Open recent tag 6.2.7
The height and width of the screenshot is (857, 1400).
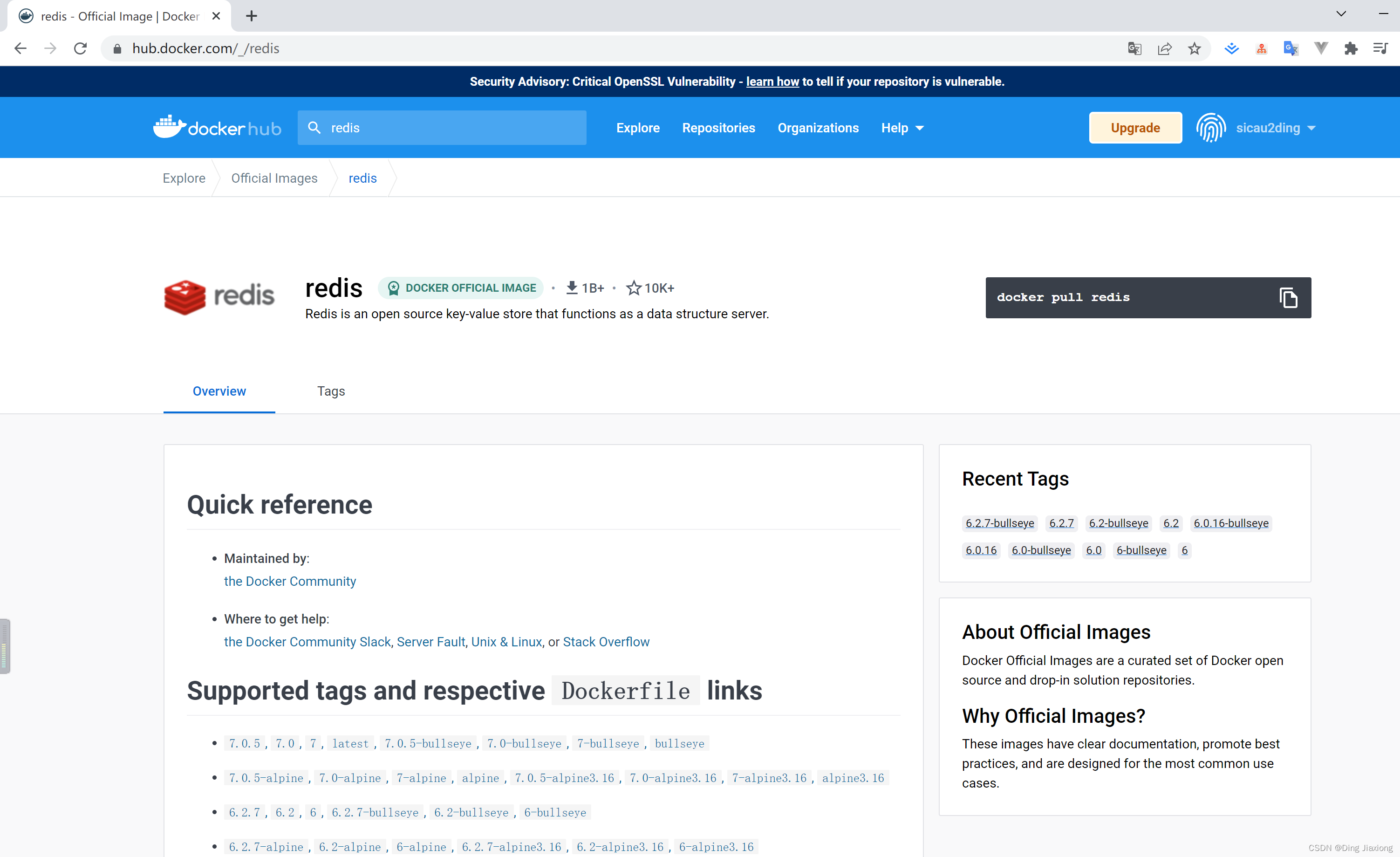pos(1061,523)
